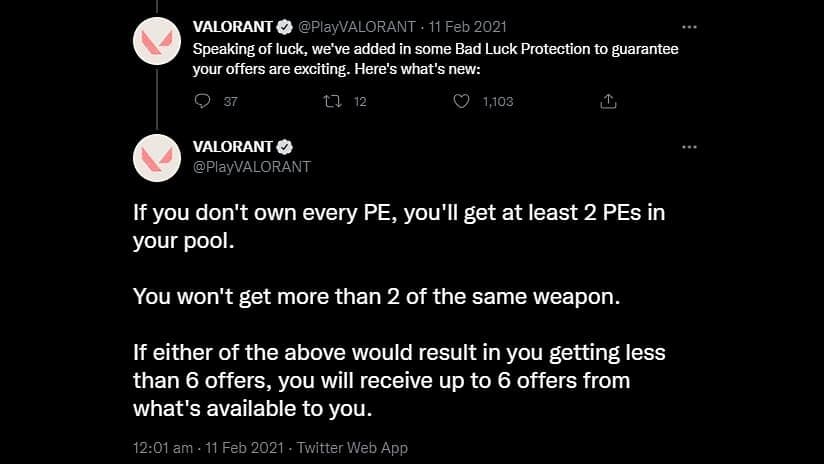This screenshot has width=824, height=464.
Task: View the 1,103 likes count
Action: pyautogui.click(x=498, y=101)
